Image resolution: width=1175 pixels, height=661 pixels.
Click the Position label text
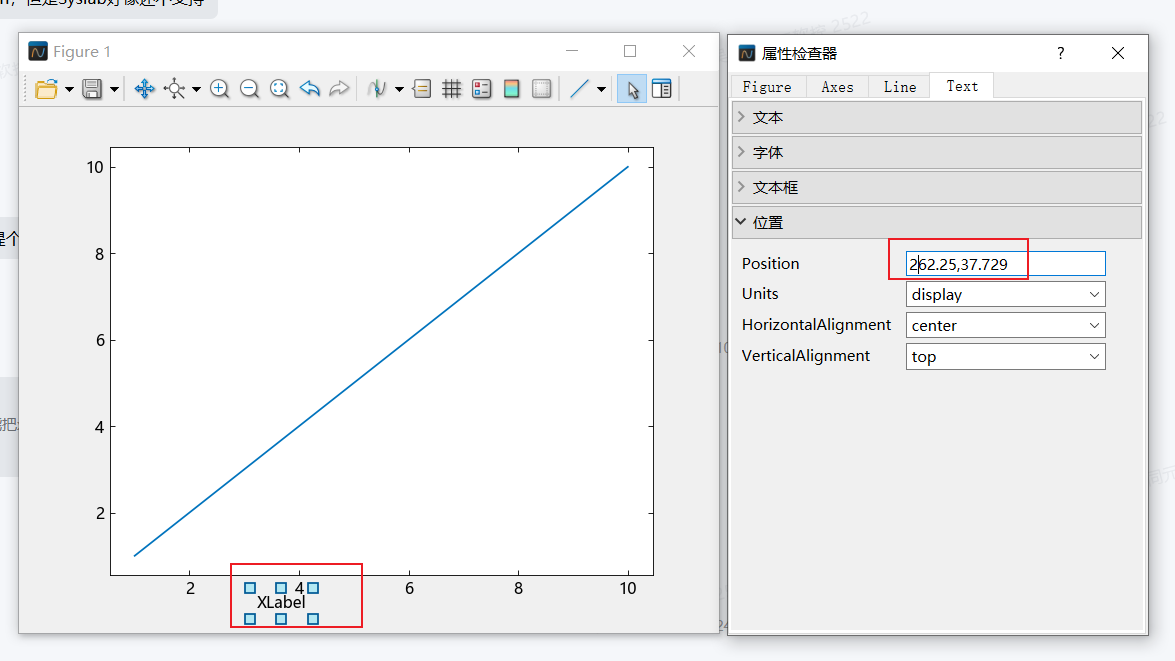[770, 264]
